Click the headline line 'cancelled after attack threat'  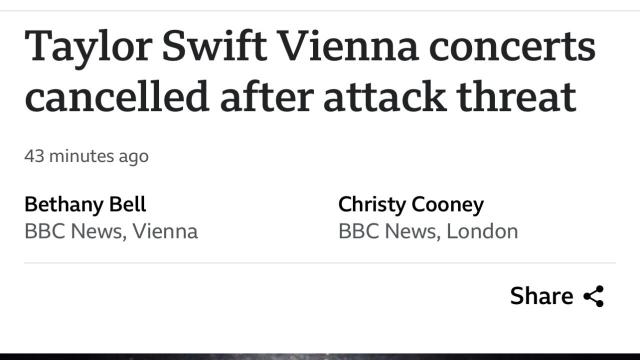pos(300,97)
